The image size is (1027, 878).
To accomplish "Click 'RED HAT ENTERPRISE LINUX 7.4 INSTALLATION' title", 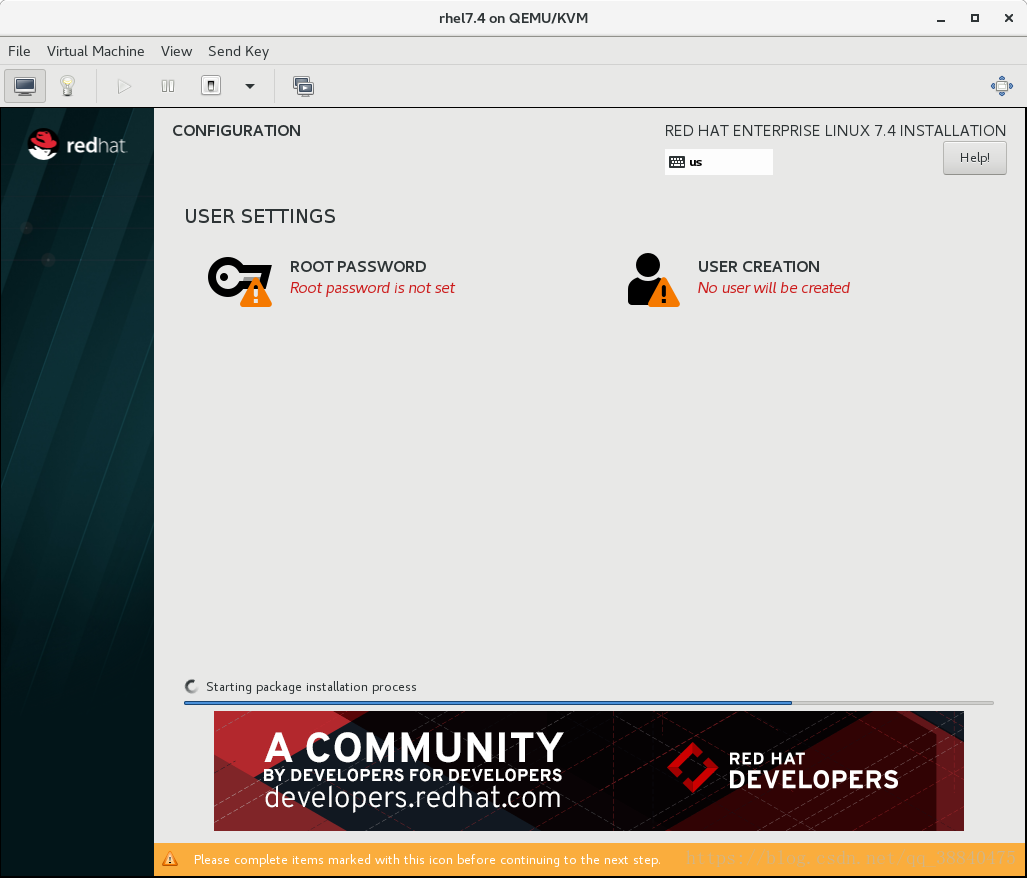I will (835, 130).
